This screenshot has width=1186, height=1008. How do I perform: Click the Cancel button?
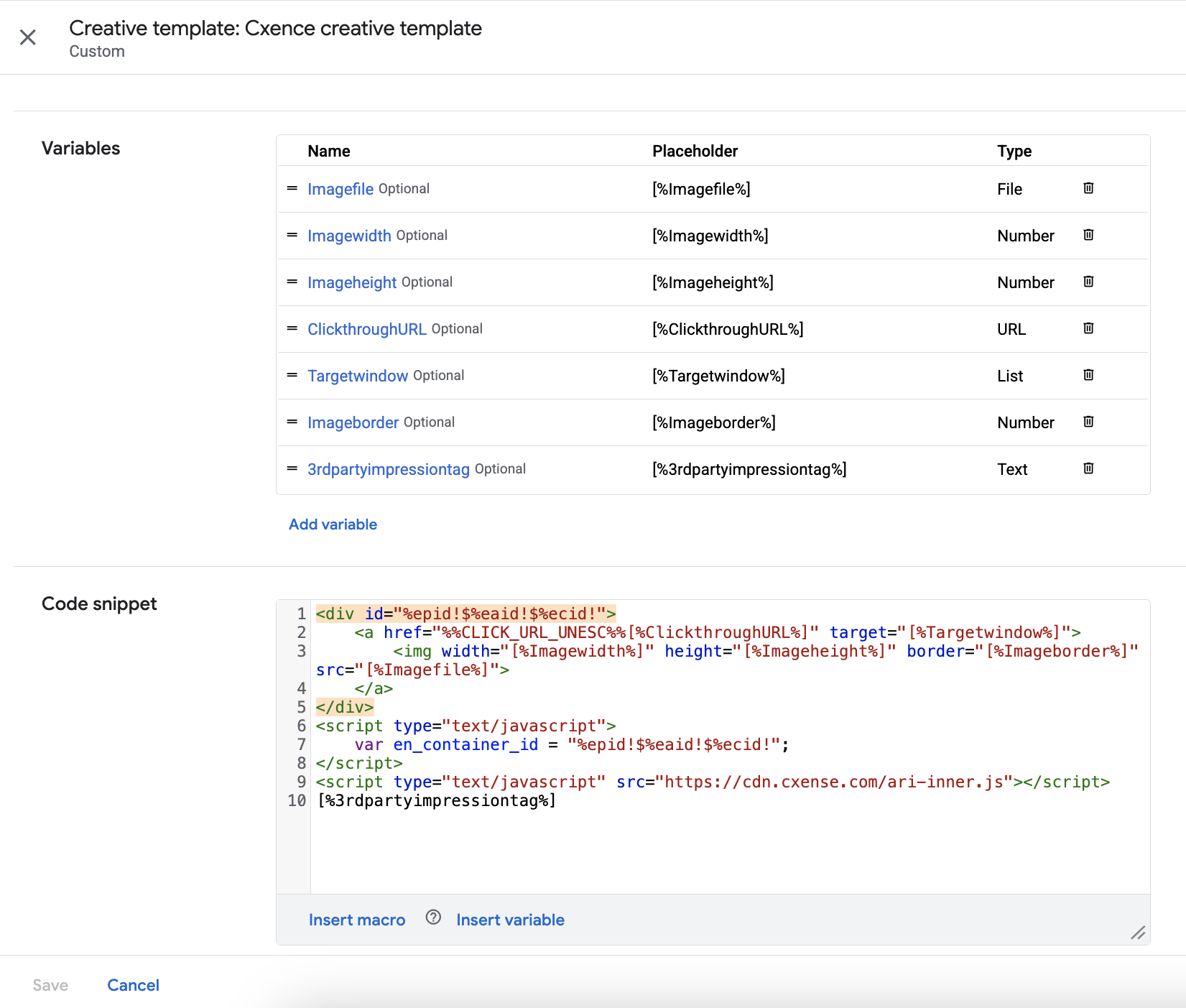pyautogui.click(x=133, y=985)
